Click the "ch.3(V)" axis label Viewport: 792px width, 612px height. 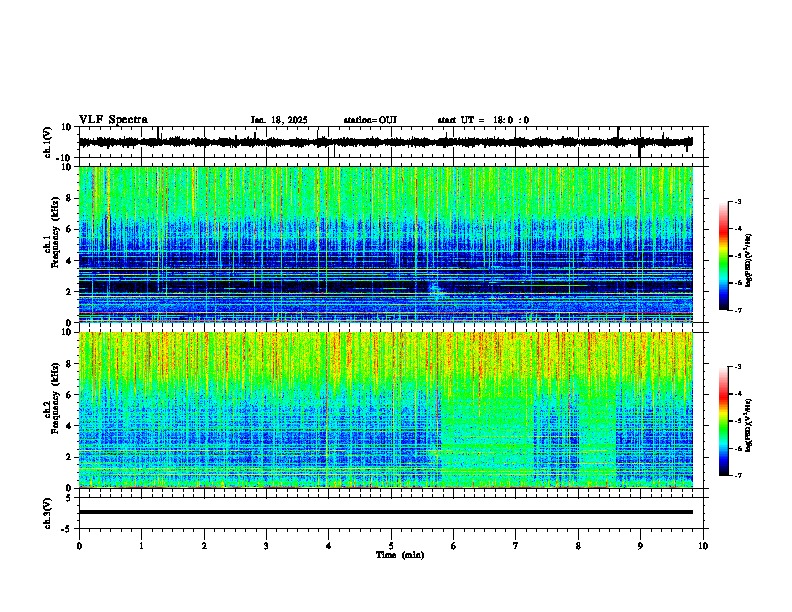tap(48, 513)
